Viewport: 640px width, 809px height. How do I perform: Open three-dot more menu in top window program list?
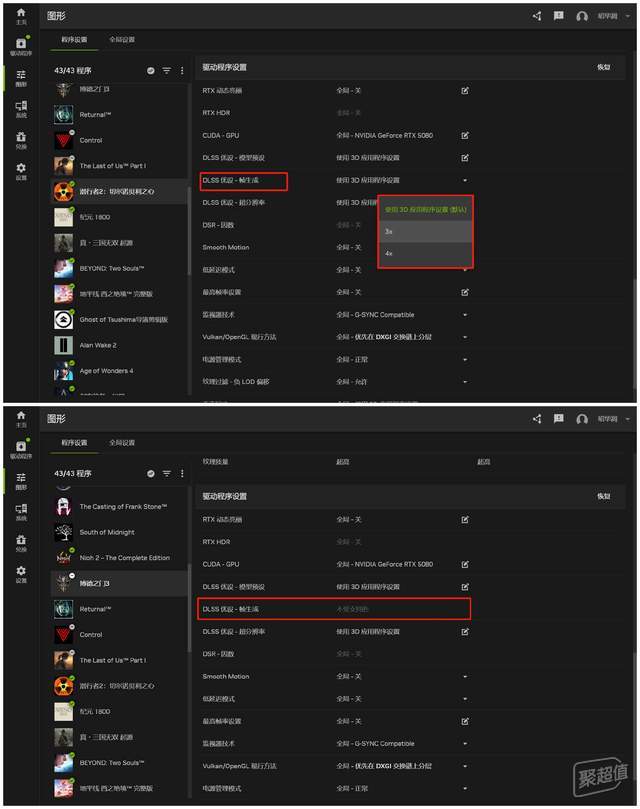(182, 71)
